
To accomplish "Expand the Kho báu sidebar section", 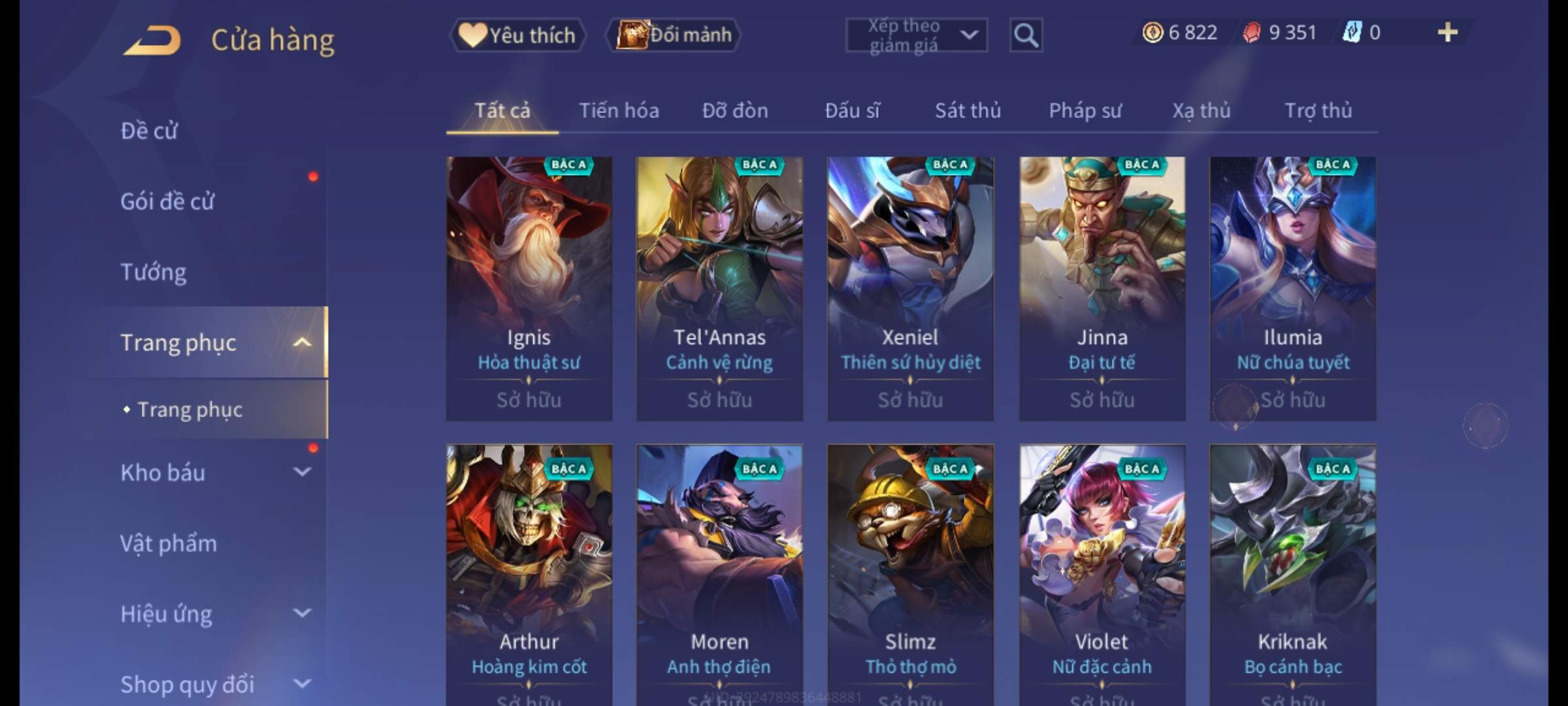I will click(x=302, y=472).
